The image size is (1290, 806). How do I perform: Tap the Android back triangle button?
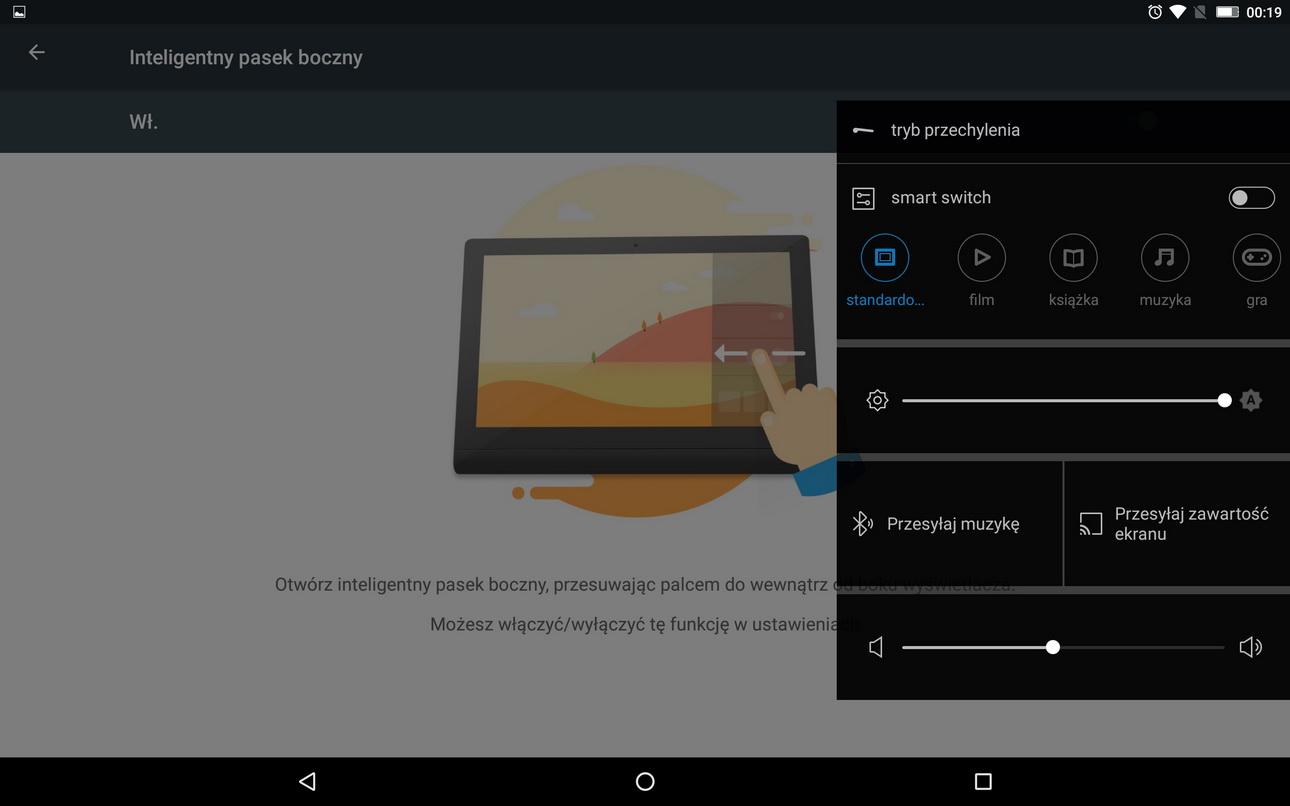point(307,782)
